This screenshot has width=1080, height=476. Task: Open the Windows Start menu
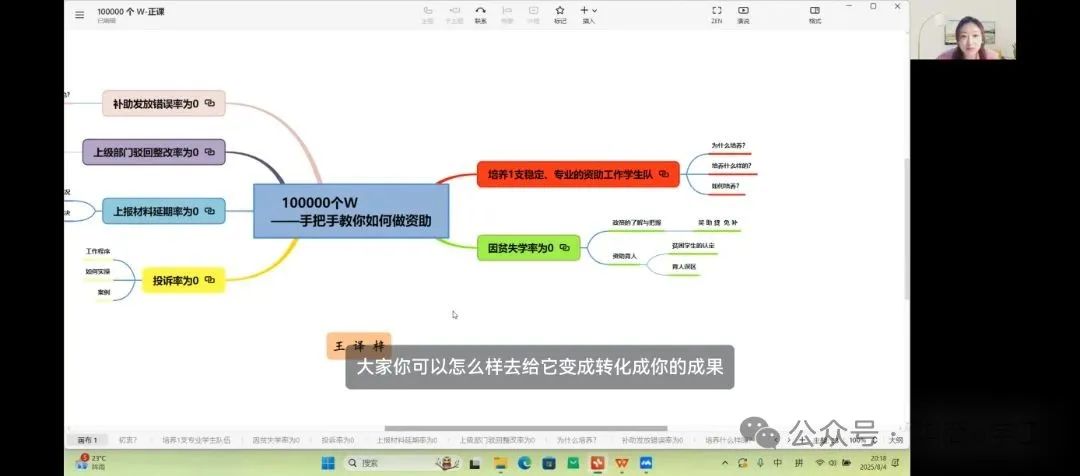point(326,463)
